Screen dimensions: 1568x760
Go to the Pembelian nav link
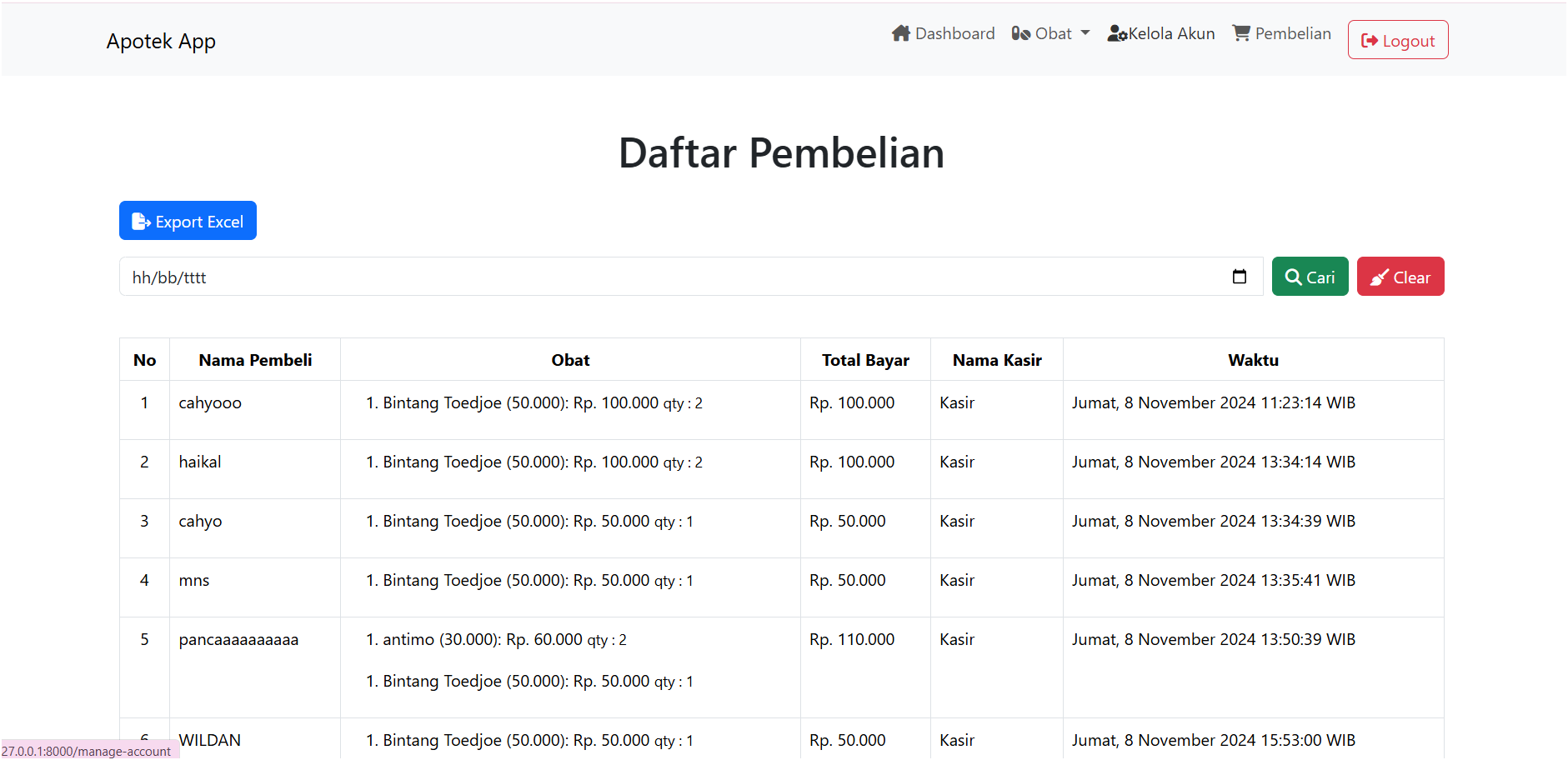[x=1293, y=33]
